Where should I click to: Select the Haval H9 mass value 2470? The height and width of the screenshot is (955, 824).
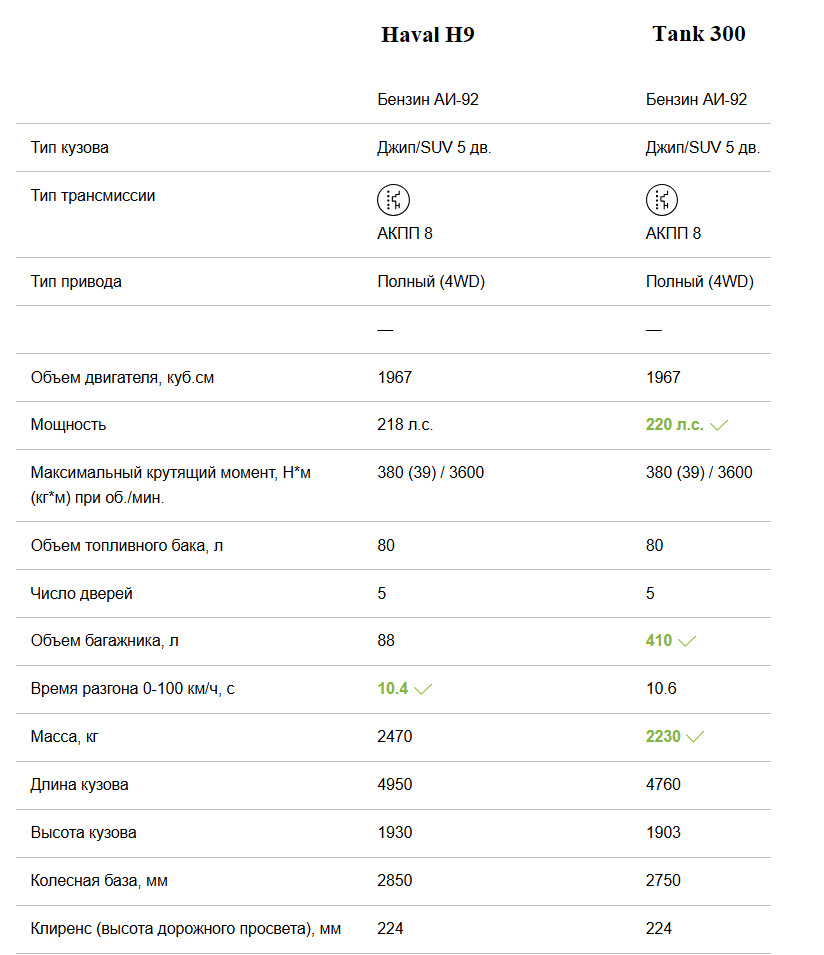pyautogui.click(x=394, y=737)
